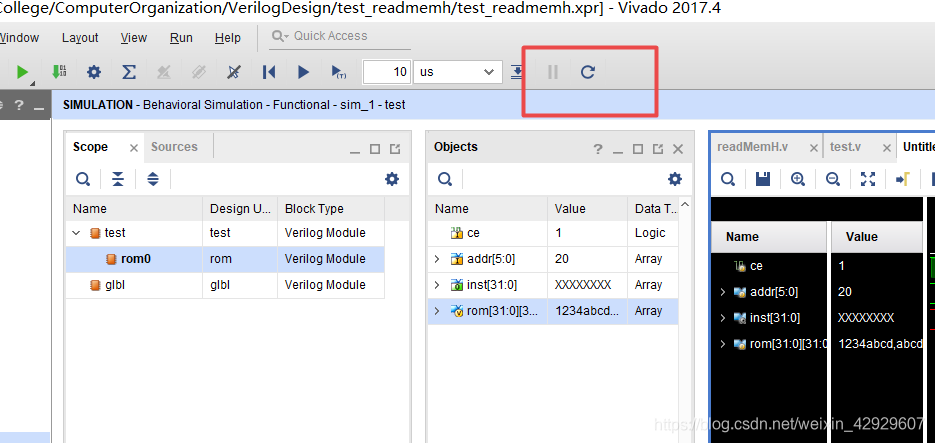Restart the simulation with rewind icon

point(269,72)
